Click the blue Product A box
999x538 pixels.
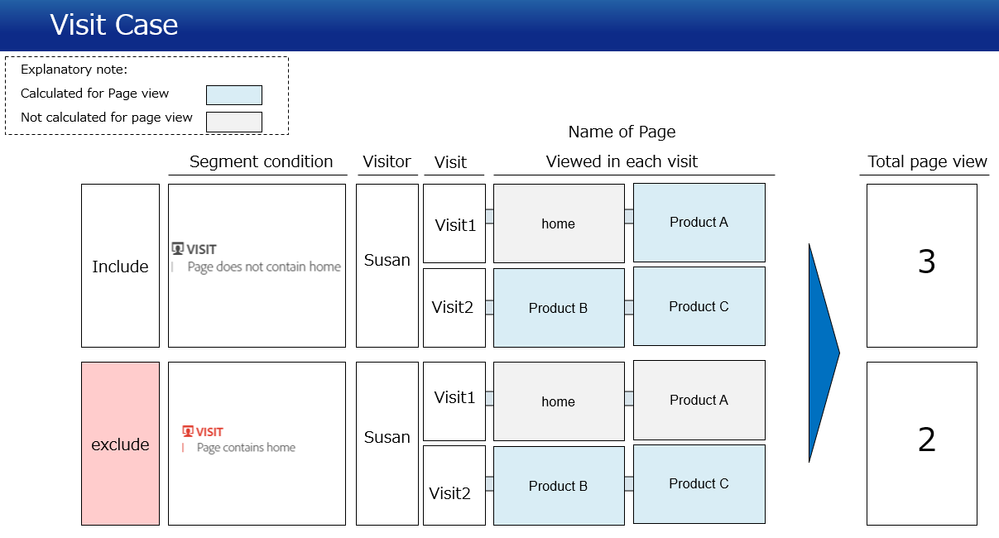(x=699, y=222)
